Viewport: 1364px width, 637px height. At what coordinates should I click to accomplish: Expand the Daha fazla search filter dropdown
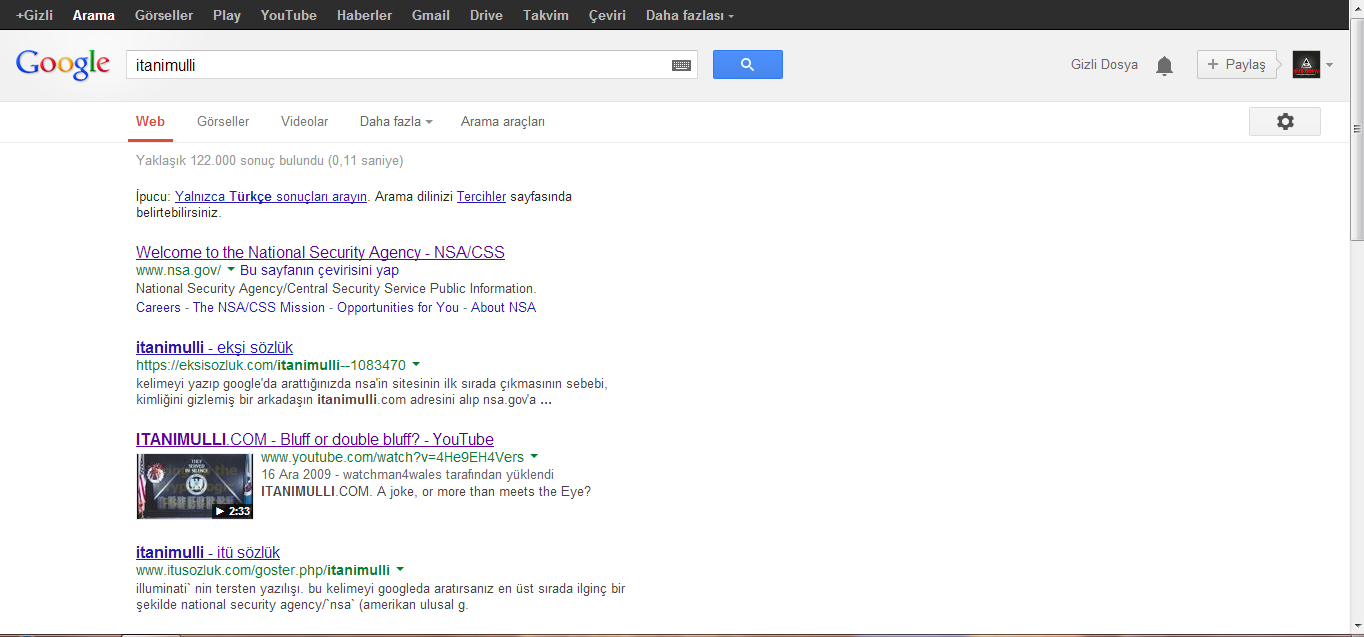point(396,121)
